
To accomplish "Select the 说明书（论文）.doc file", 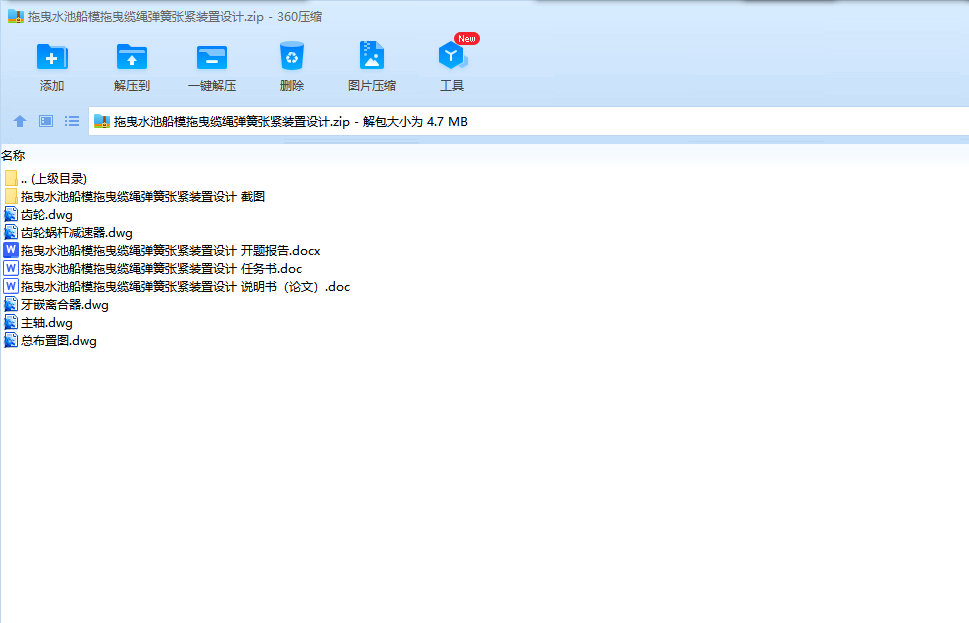I will pos(177,286).
